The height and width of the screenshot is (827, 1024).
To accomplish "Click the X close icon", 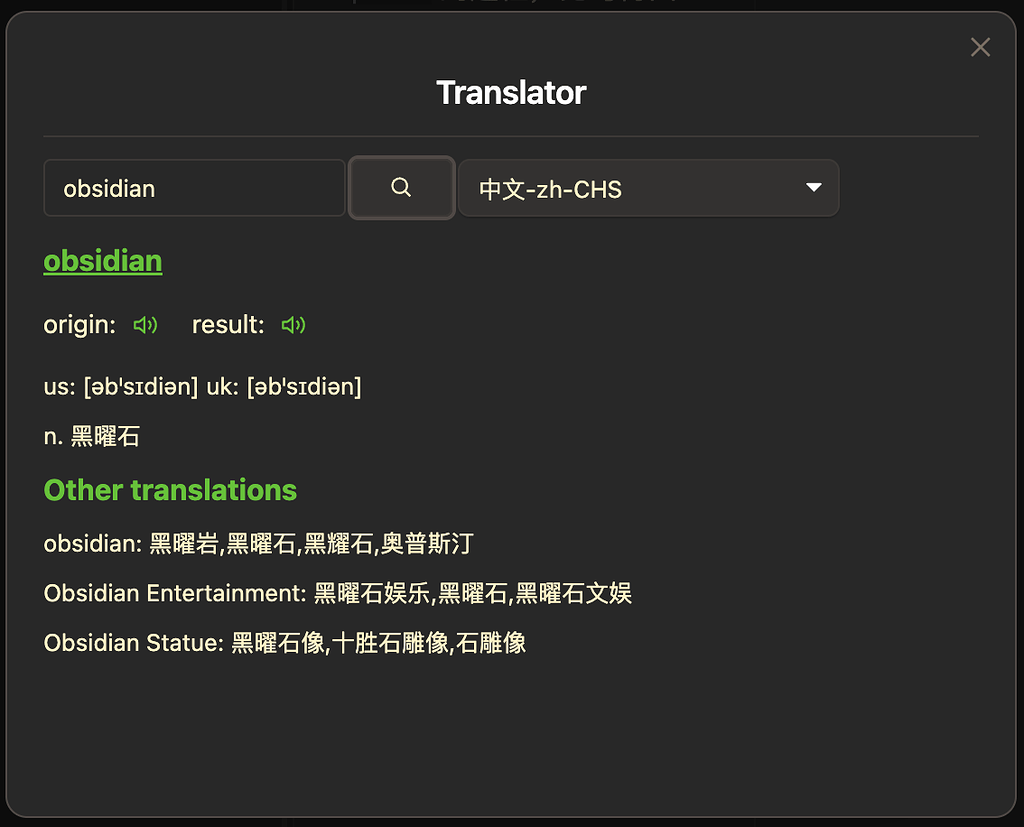I will 980,47.
